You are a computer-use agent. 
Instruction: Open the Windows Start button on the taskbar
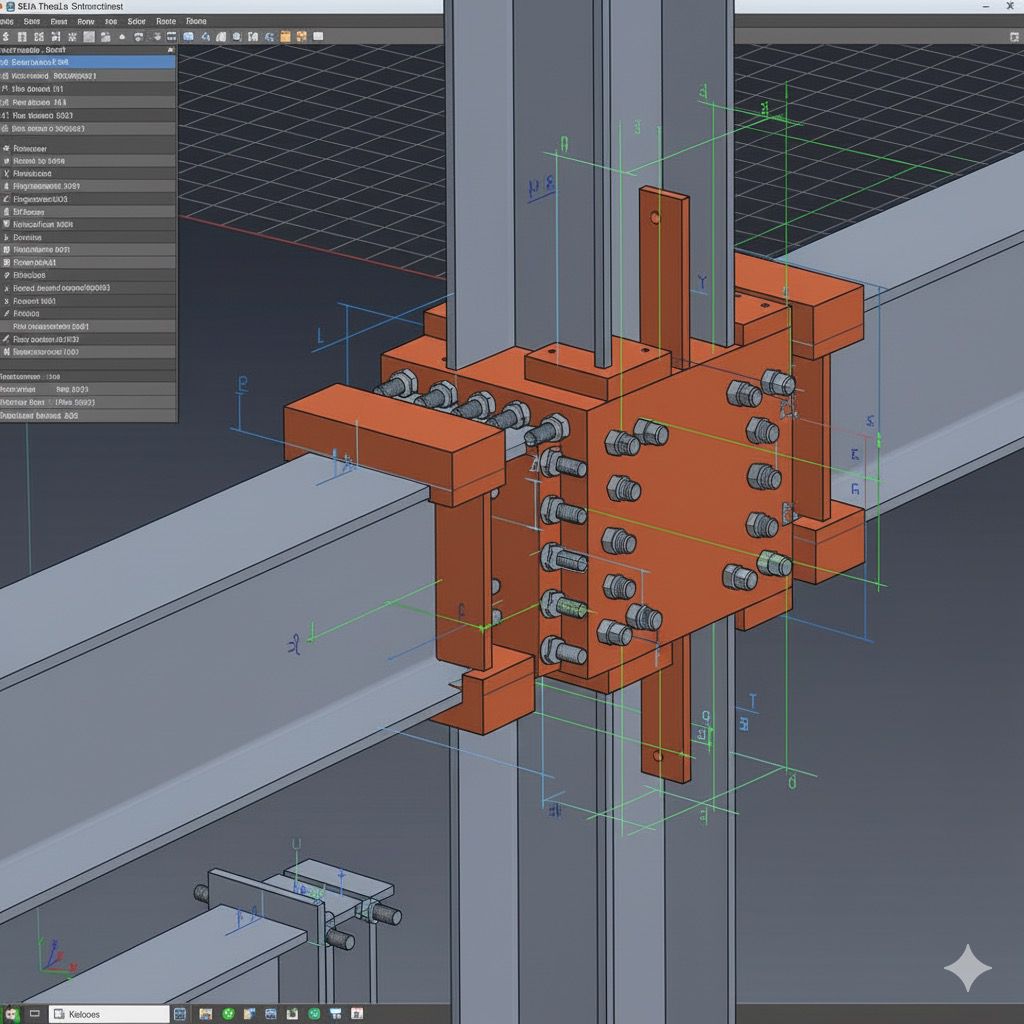[x=12, y=1014]
